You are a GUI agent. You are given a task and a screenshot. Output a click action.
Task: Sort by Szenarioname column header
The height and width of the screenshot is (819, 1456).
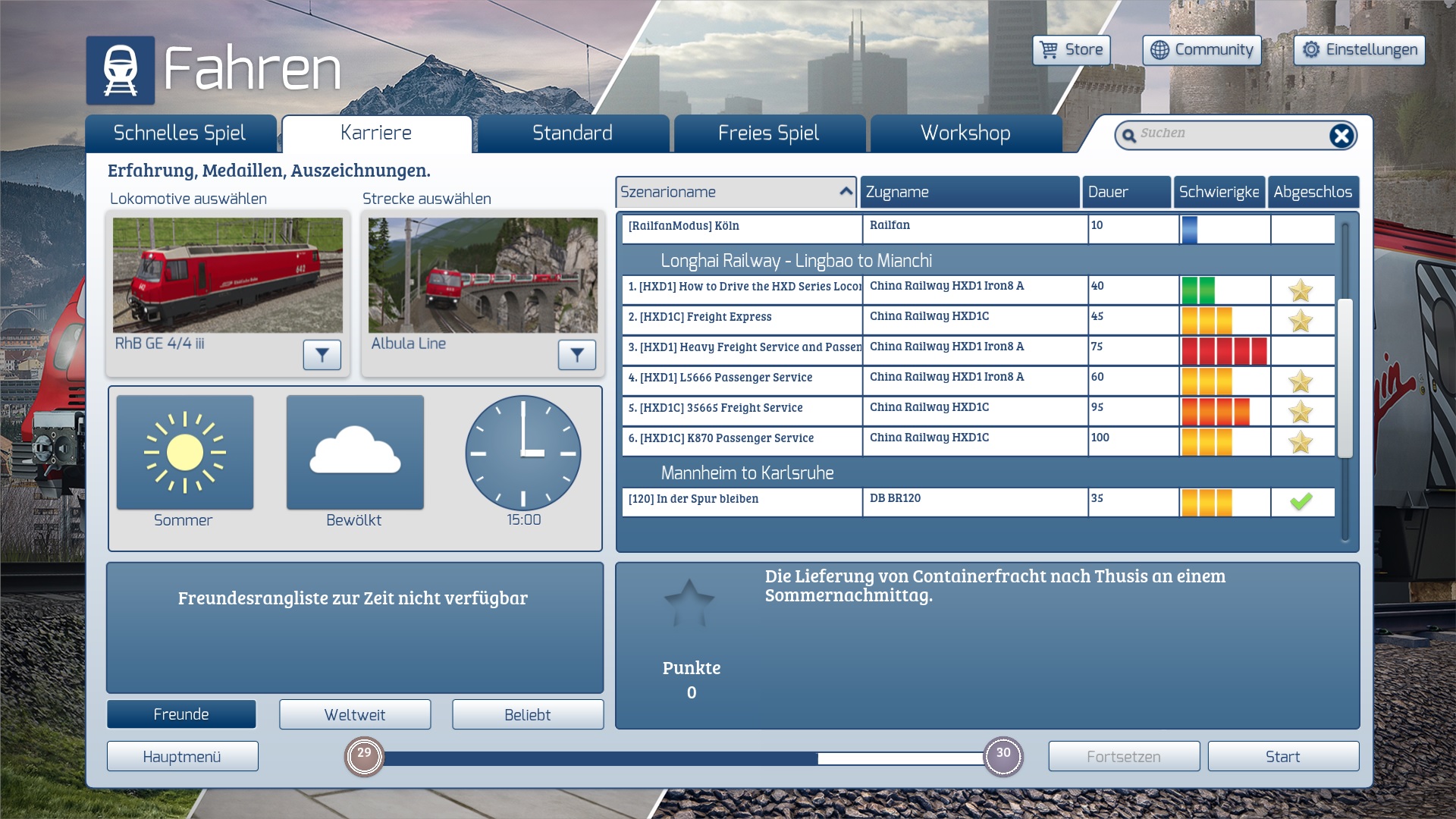736,192
